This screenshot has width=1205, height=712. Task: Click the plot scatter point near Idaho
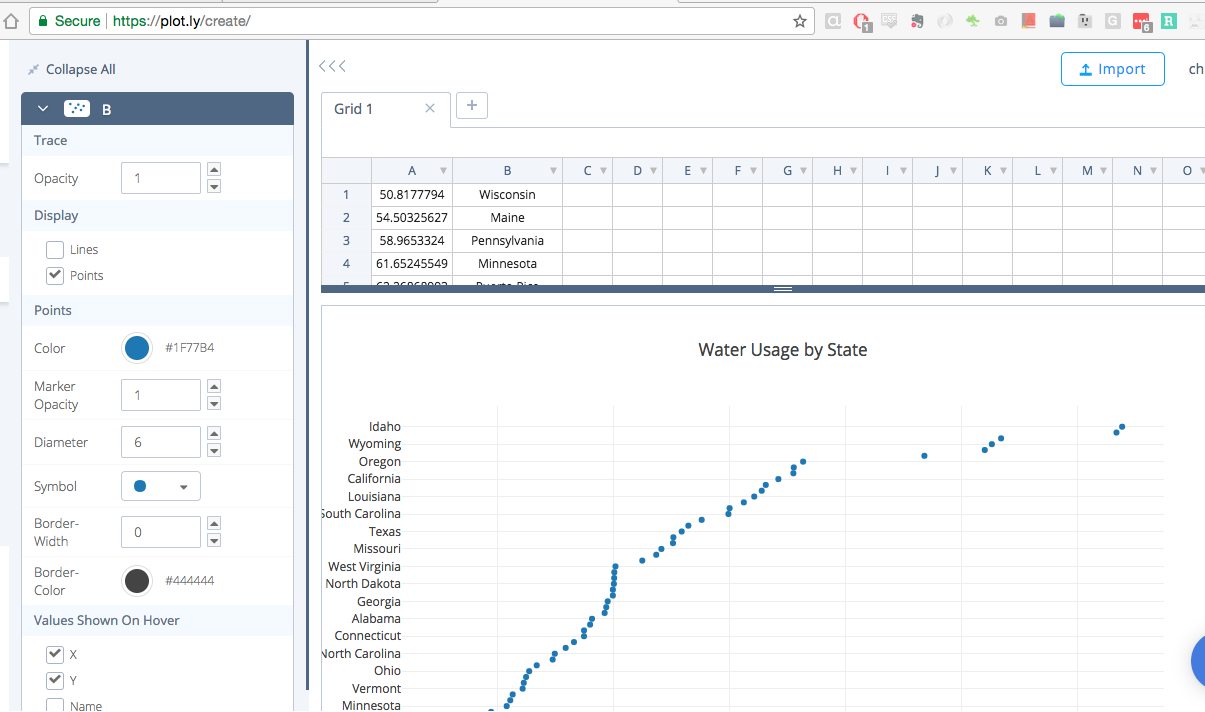click(1122, 427)
